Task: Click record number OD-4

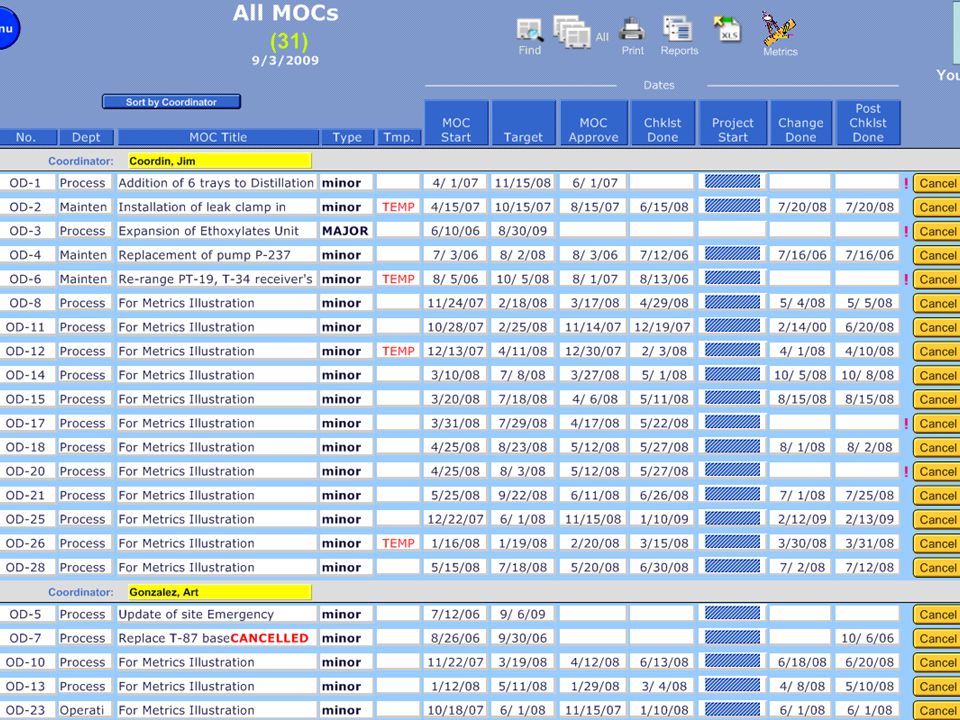Action: point(25,255)
